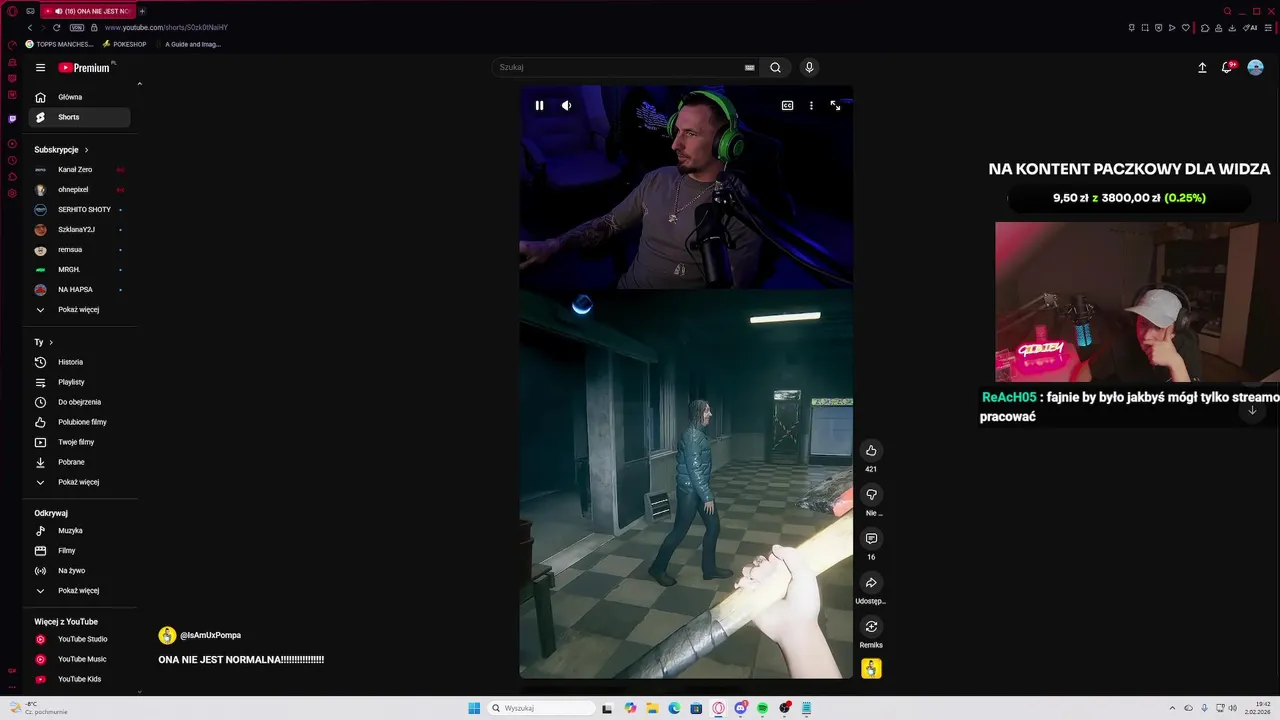The height and width of the screenshot is (720, 1280).
Task: Go to Główna in the sidebar
Action: click(x=79, y=97)
